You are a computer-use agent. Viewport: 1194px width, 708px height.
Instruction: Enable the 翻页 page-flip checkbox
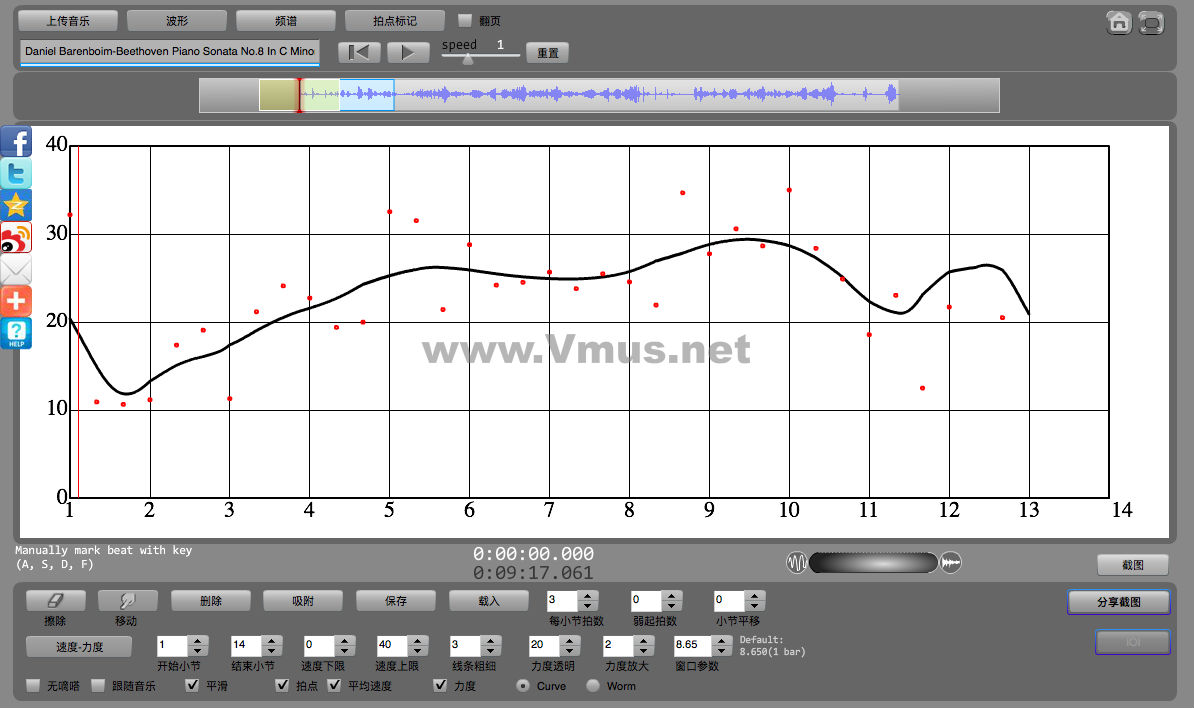click(464, 20)
